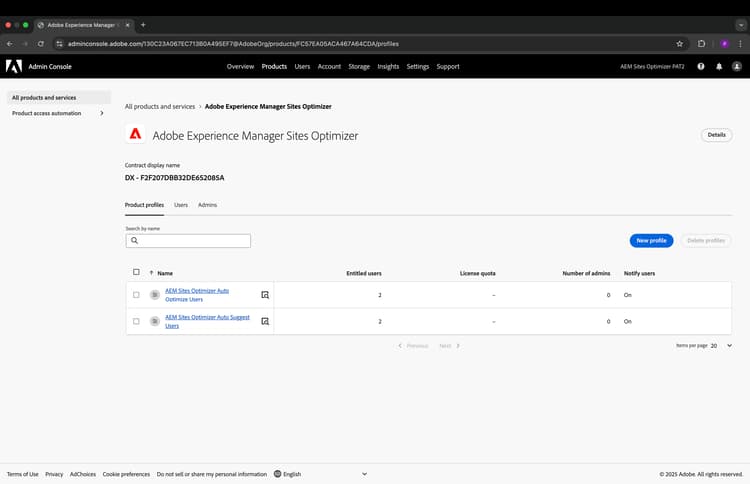
Task: Click the Next pagination button
Action: [x=449, y=346]
